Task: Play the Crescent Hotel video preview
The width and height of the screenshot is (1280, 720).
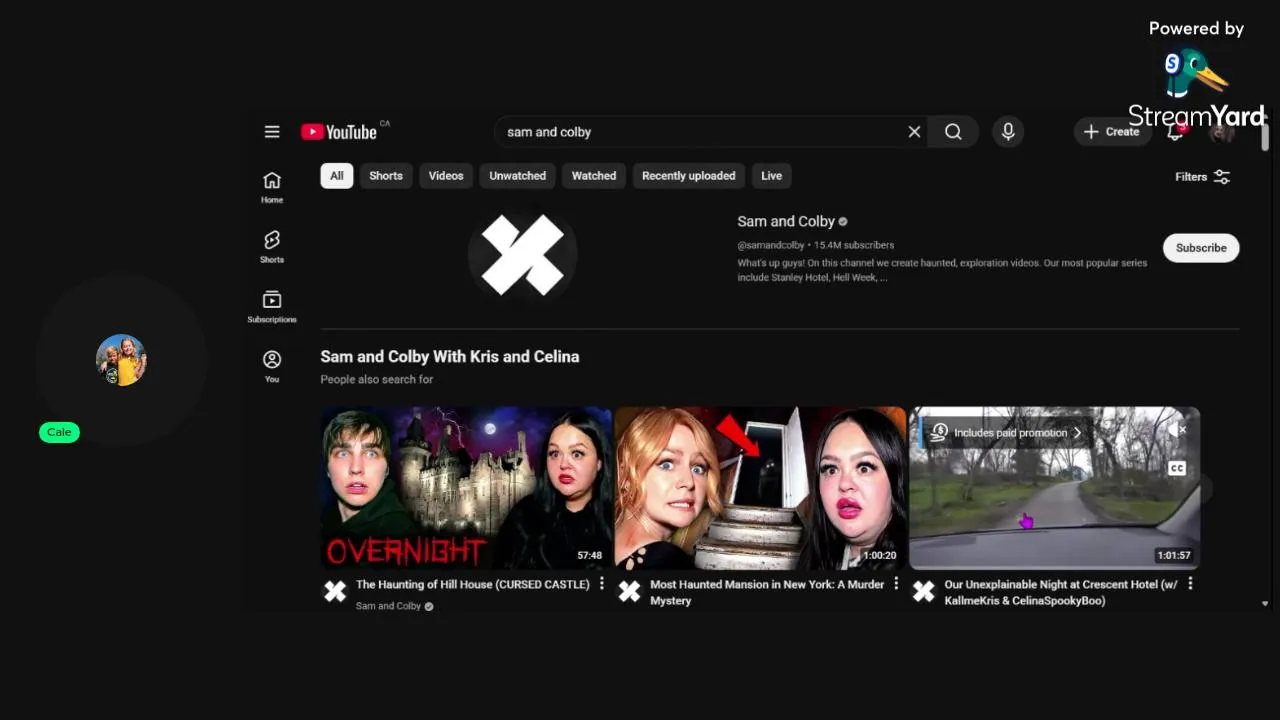Action: [x=1054, y=488]
